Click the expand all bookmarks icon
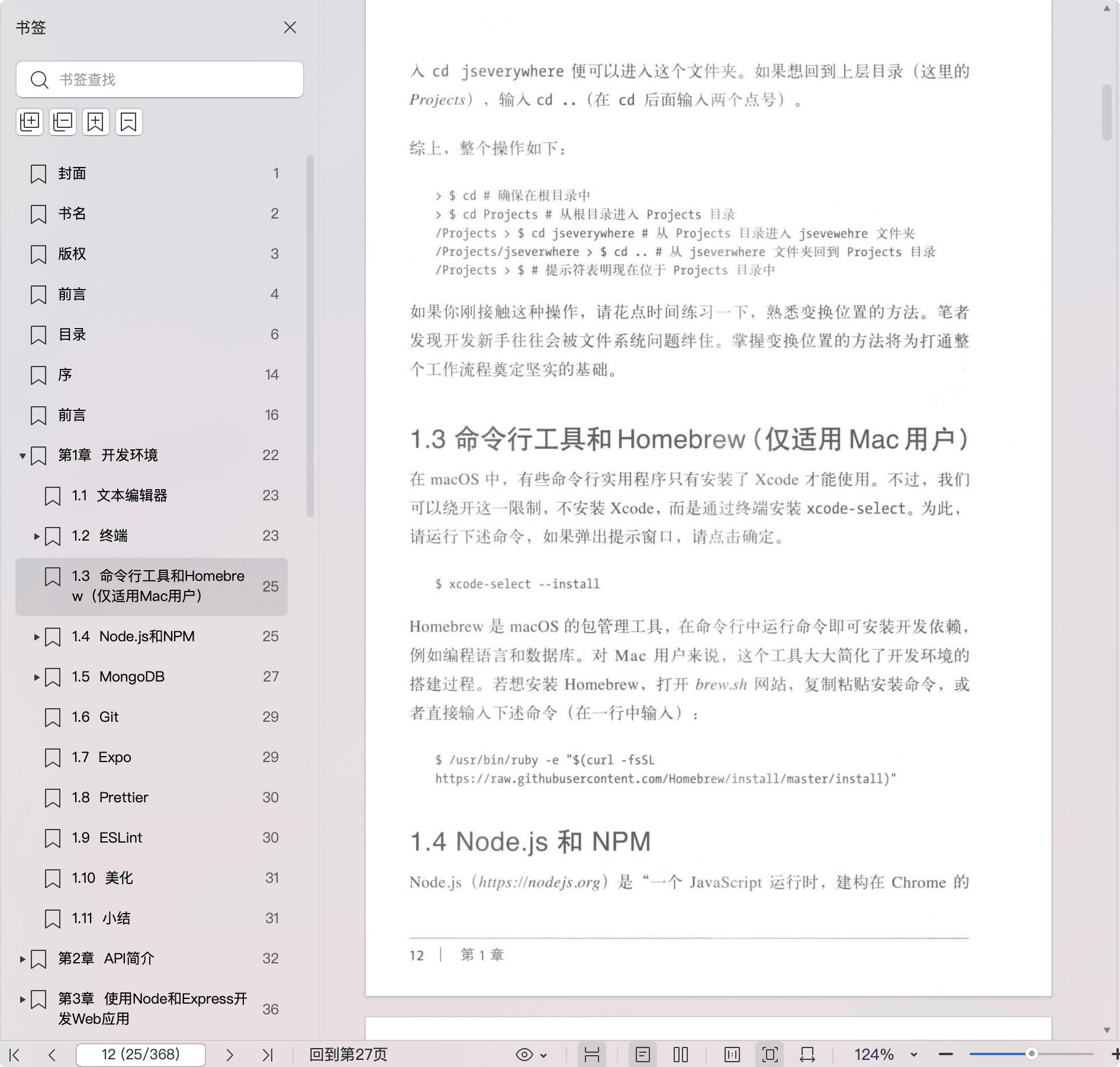Screen dimensions: 1120x1067 pyautogui.click(x=30, y=122)
